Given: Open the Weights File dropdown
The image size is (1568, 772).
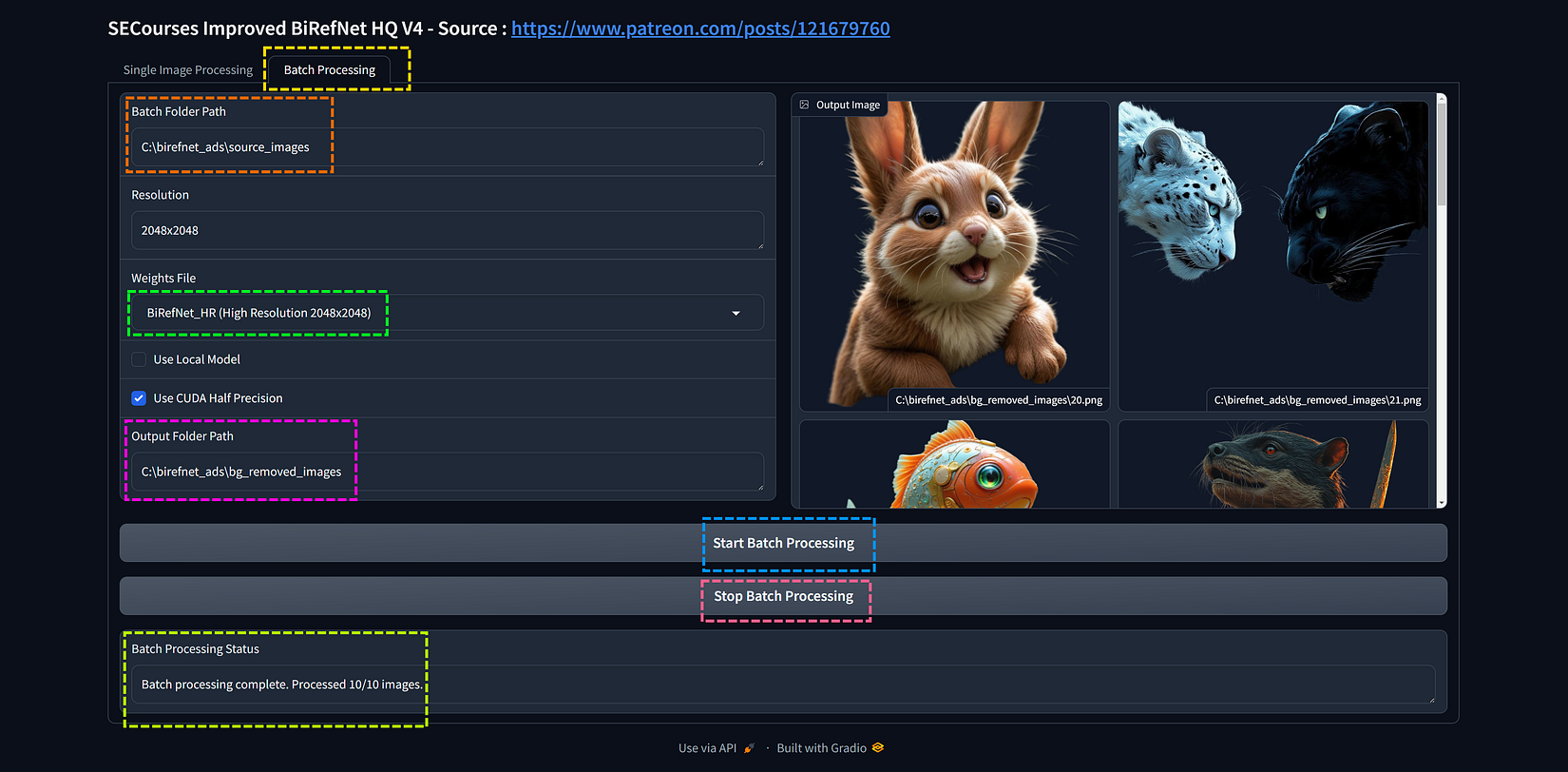Looking at the screenshot, I should tap(447, 313).
